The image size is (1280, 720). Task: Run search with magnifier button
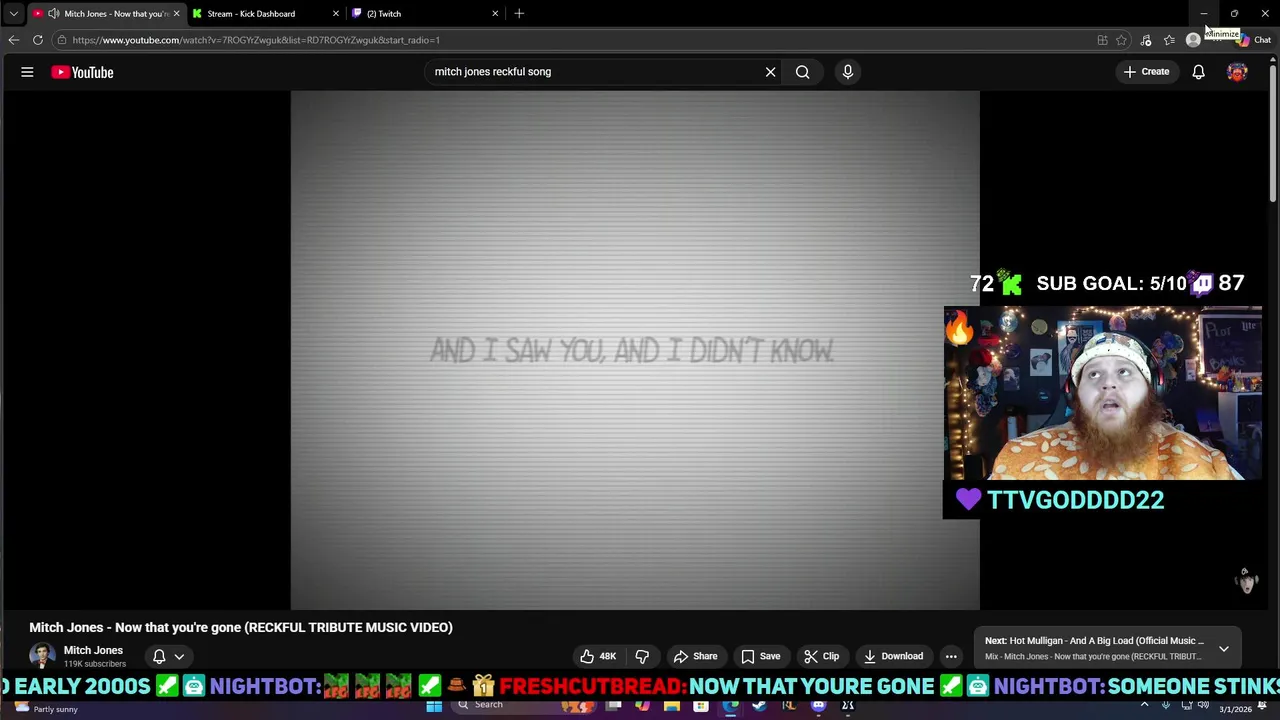802,72
